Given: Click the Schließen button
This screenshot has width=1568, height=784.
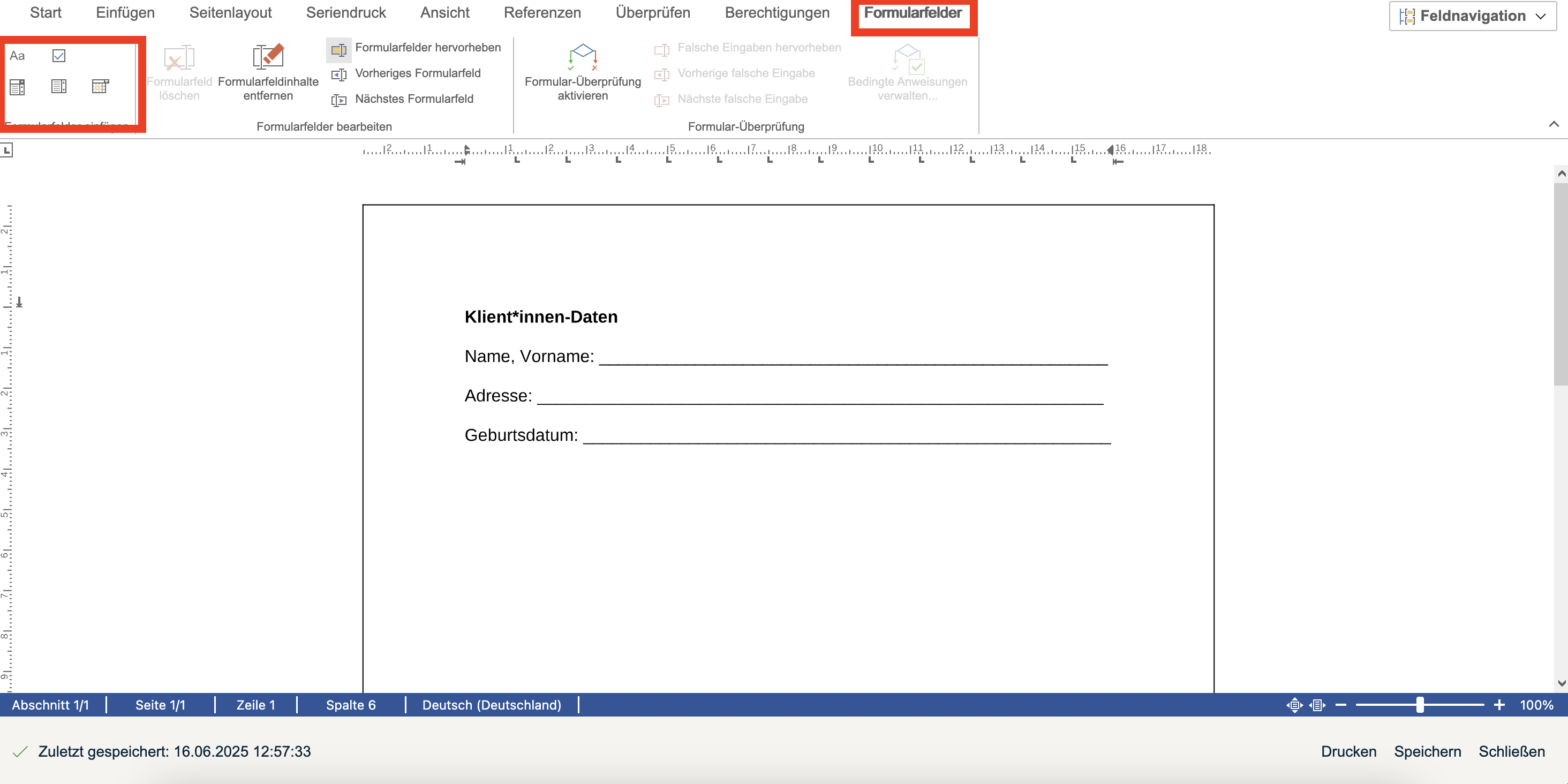Looking at the screenshot, I should (1511, 752).
